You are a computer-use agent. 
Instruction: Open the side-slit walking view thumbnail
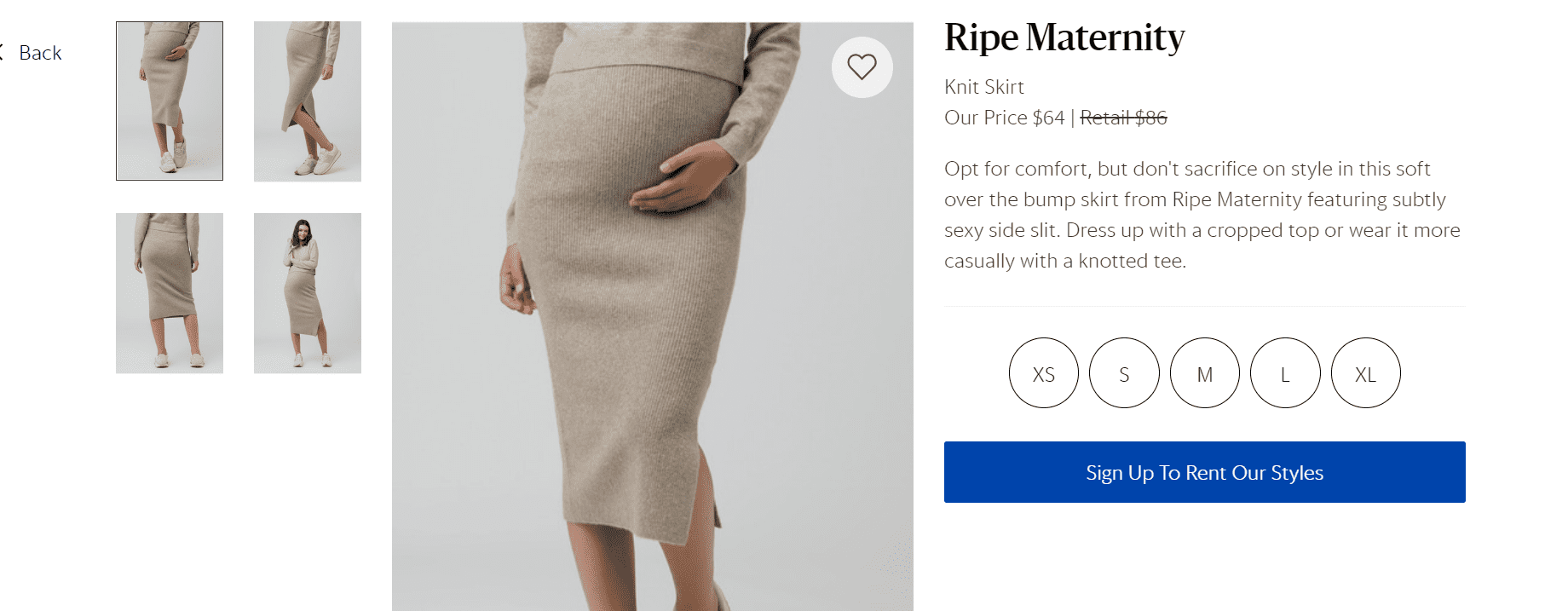tap(308, 101)
